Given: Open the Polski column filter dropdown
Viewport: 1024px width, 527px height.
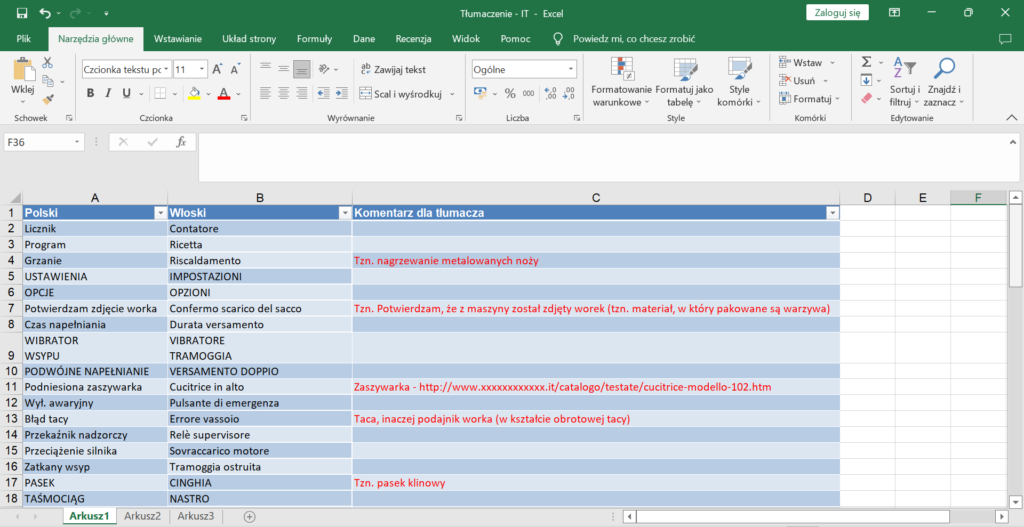Looking at the screenshot, I should 160,213.
